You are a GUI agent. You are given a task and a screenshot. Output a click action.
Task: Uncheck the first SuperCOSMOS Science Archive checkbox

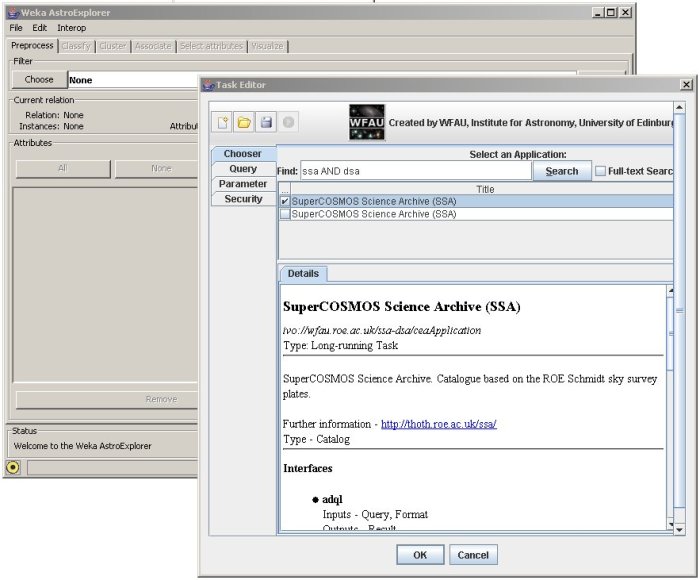point(285,201)
